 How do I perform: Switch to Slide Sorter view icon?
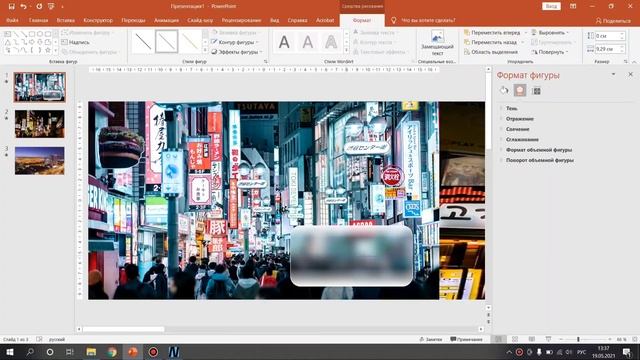coord(515,339)
